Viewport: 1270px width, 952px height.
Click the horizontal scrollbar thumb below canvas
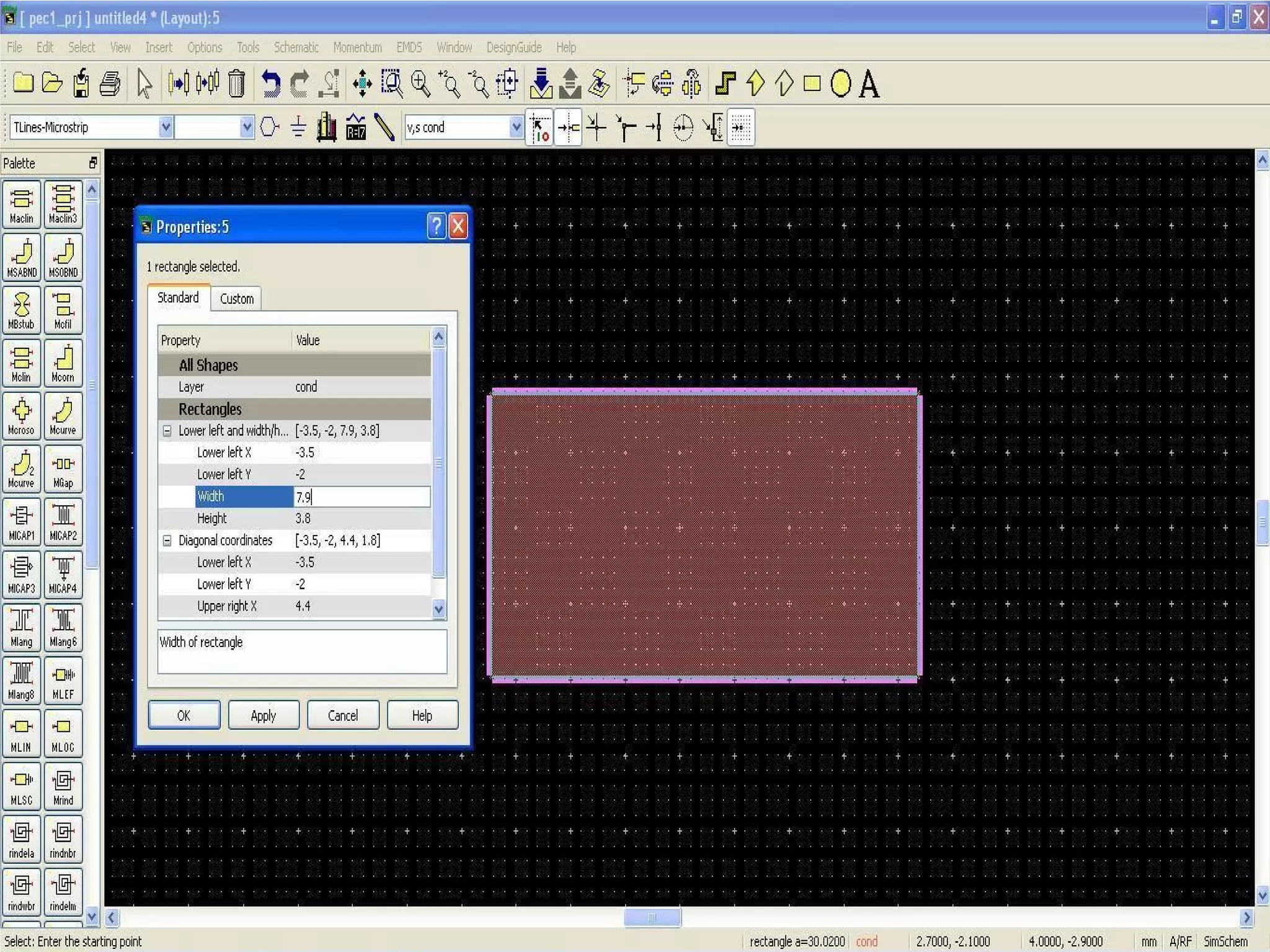coord(652,917)
